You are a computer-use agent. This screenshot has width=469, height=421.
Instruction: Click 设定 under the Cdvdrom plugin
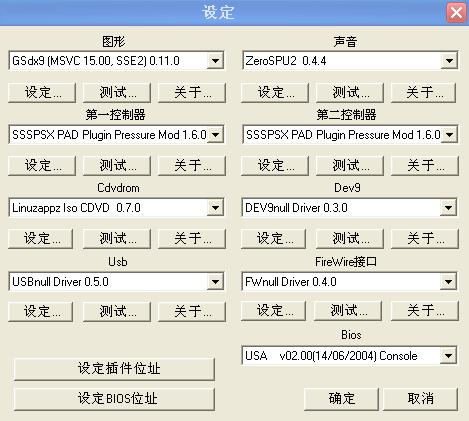click(40, 238)
